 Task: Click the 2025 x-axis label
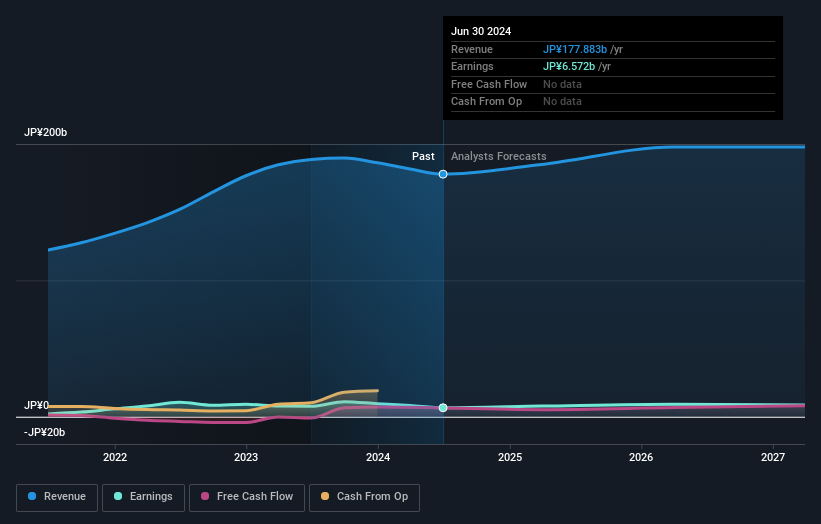(510, 457)
